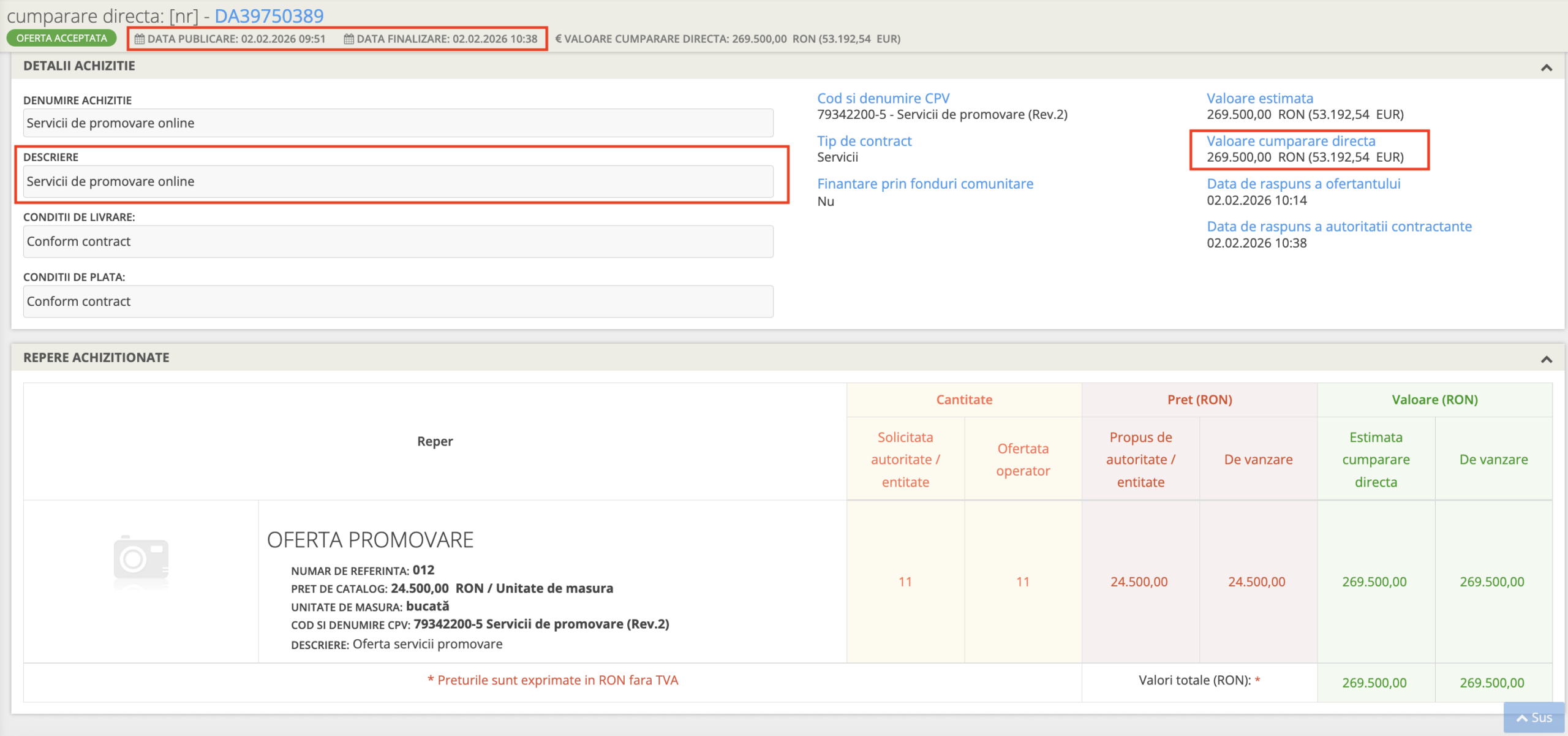Click Finantare prin fonduri comunitare label
Viewport: 1568px width, 736px height.
tap(925, 184)
